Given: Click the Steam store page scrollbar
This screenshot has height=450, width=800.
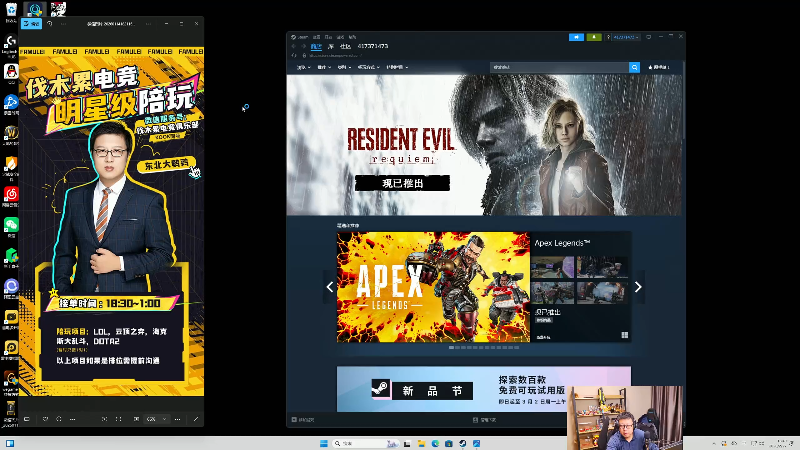Looking at the screenshot, I should tap(683, 102).
